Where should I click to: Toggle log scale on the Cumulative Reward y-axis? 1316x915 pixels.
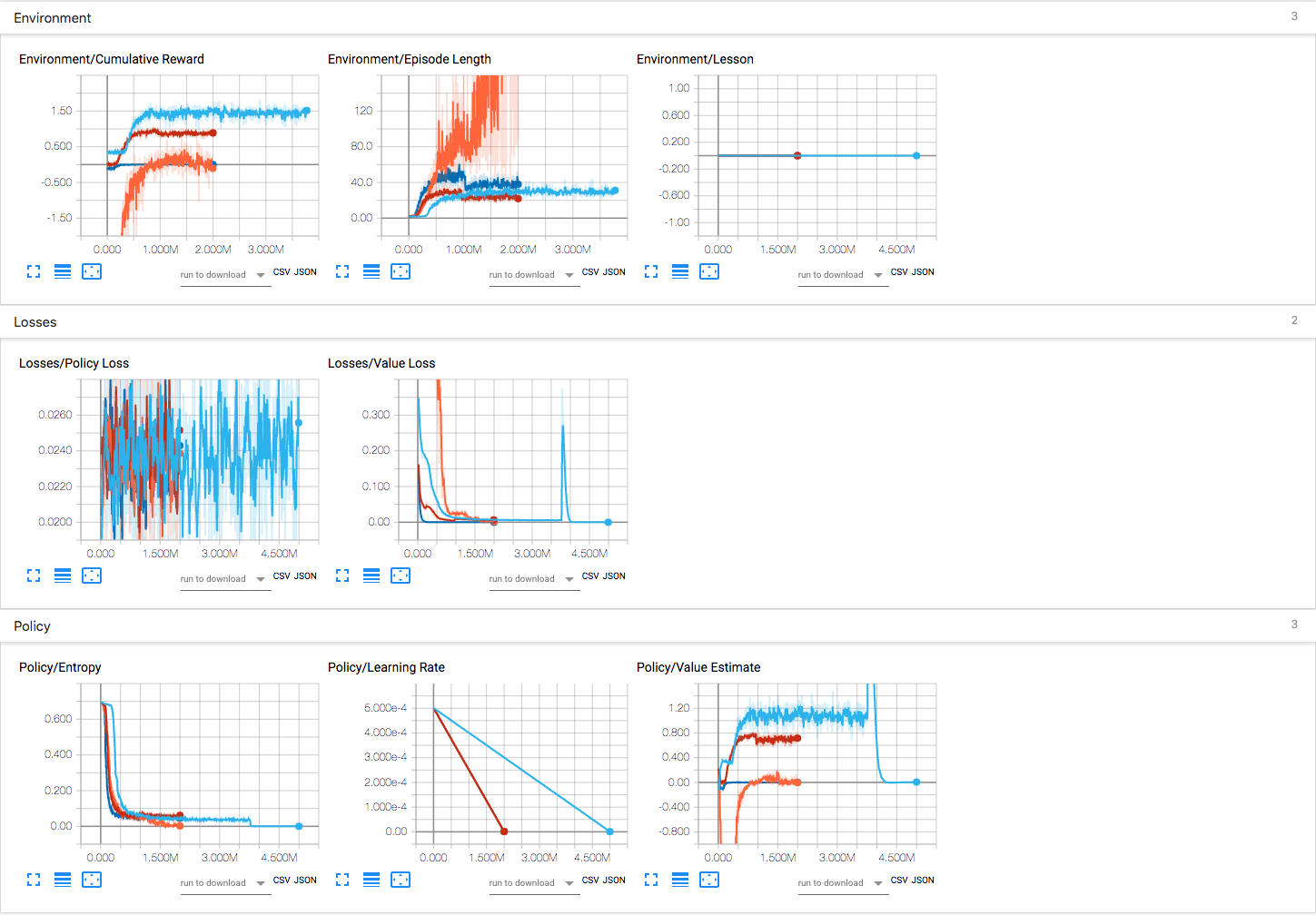[63, 271]
